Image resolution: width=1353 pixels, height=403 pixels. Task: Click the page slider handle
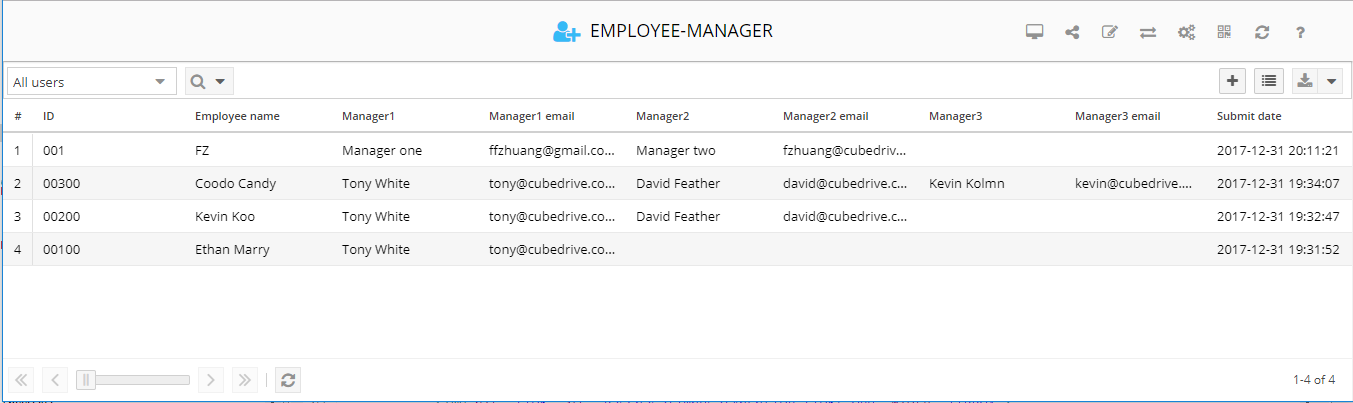[x=86, y=379]
